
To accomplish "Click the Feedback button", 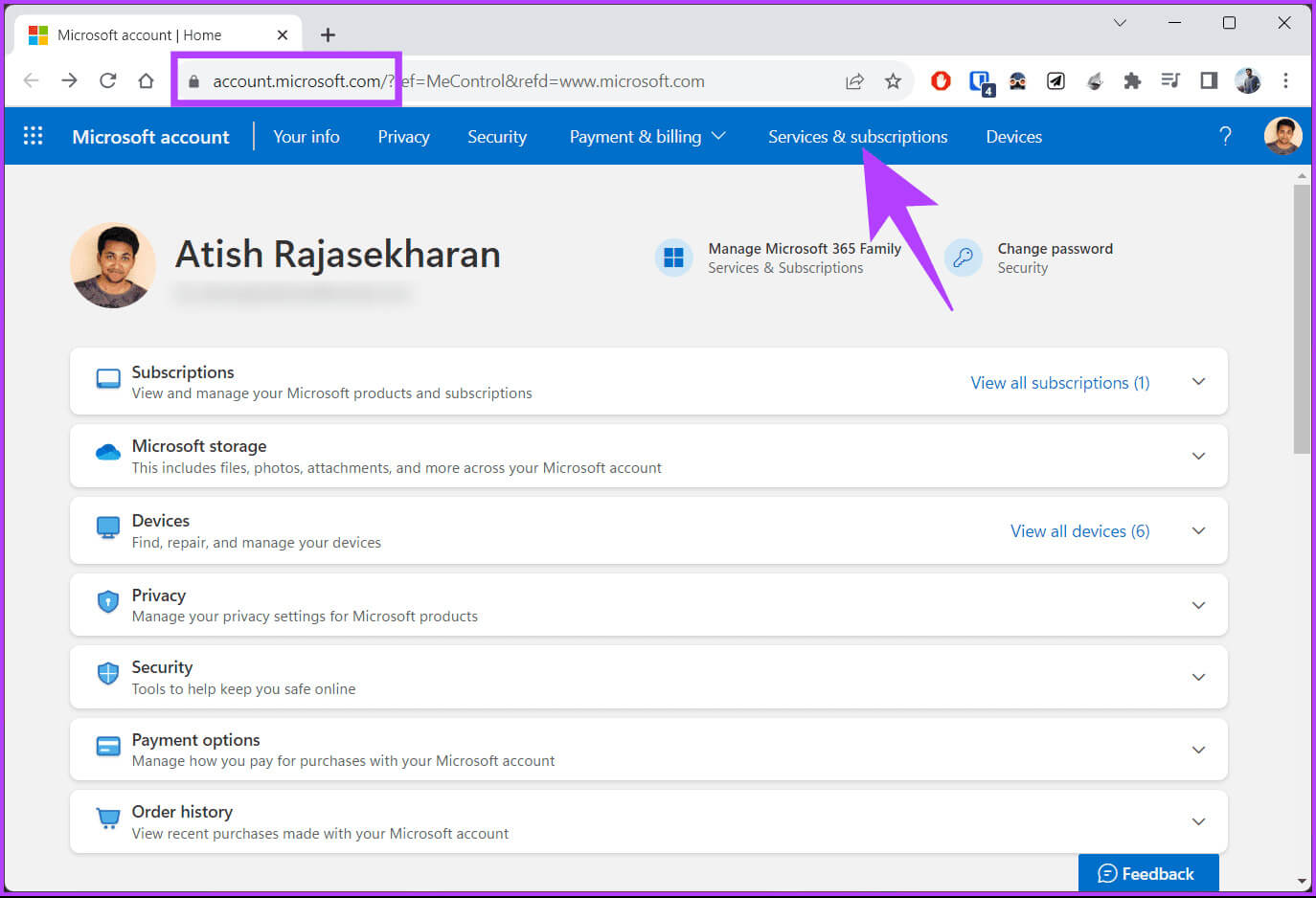I will pyautogui.click(x=1147, y=873).
